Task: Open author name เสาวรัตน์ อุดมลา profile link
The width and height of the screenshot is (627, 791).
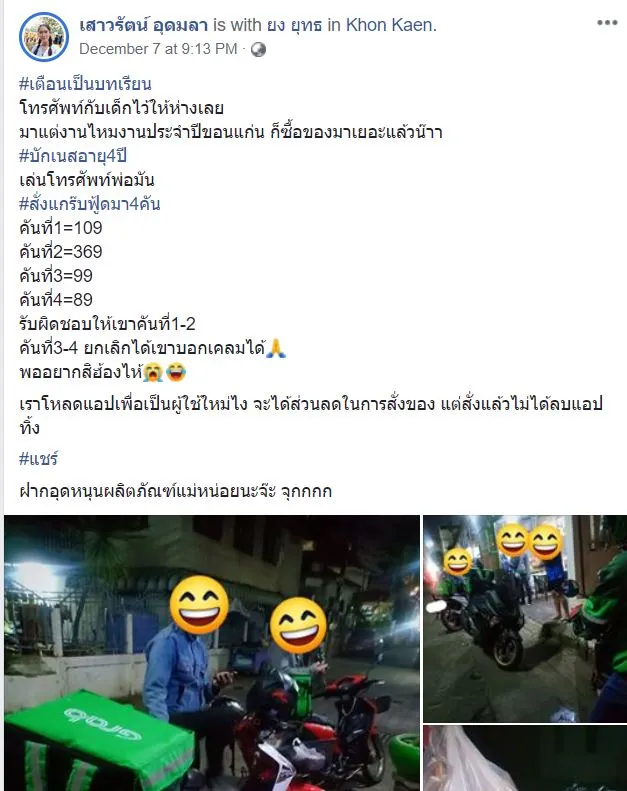Action: click(x=143, y=25)
